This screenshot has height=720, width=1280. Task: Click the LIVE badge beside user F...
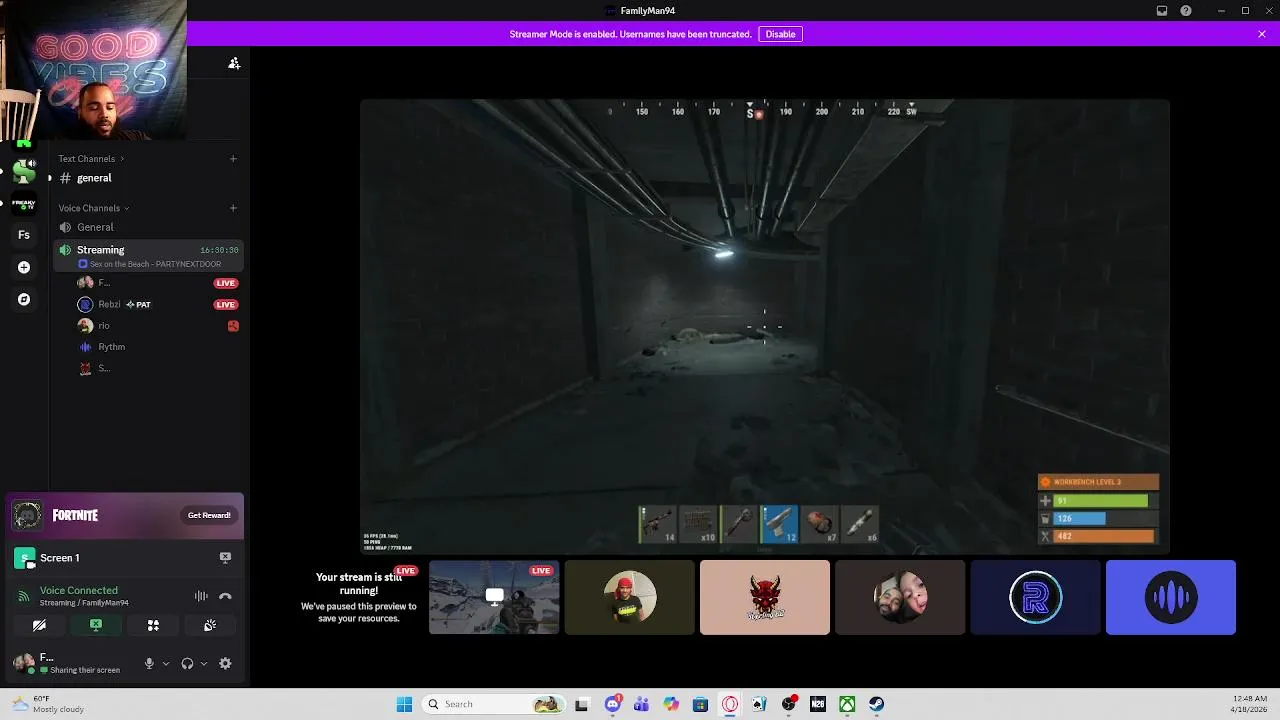[x=226, y=283]
